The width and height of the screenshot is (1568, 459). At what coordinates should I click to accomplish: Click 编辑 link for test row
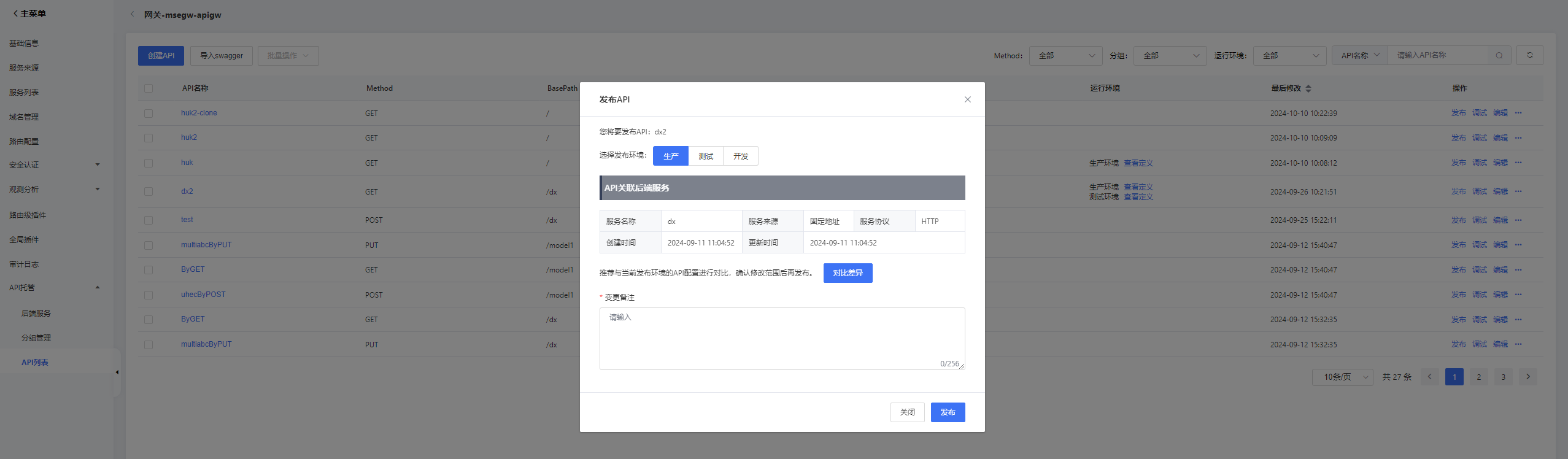coord(1500,220)
